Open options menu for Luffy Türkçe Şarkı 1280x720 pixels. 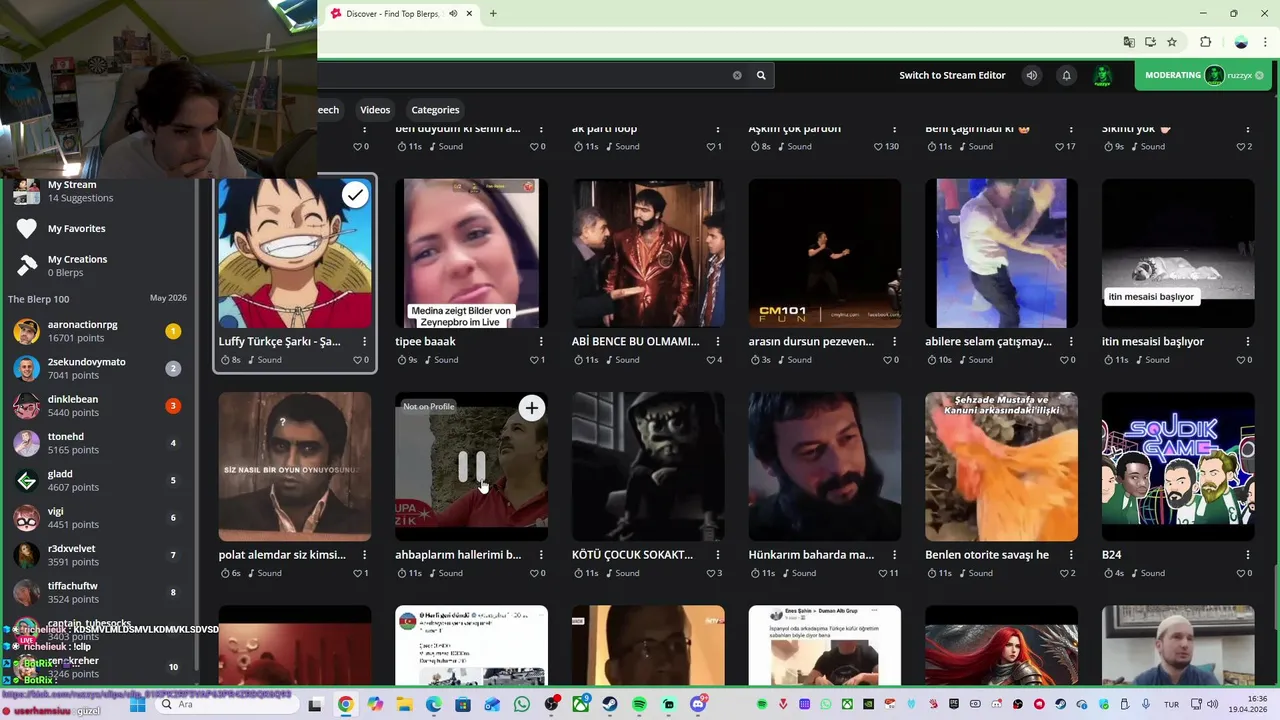(x=364, y=342)
